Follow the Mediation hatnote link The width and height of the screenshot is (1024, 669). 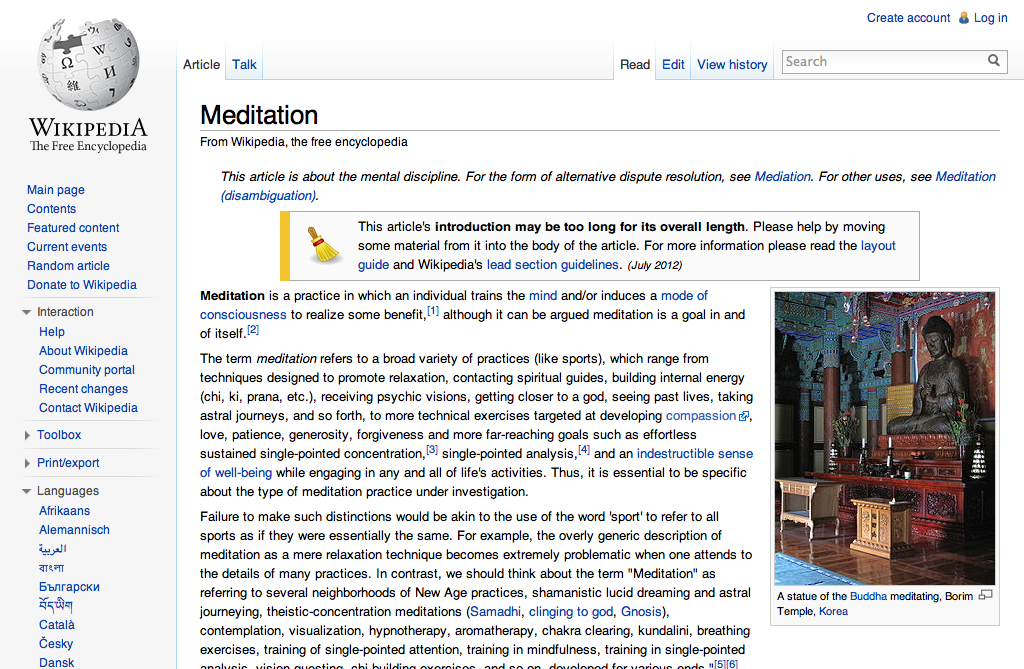point(782,176)
